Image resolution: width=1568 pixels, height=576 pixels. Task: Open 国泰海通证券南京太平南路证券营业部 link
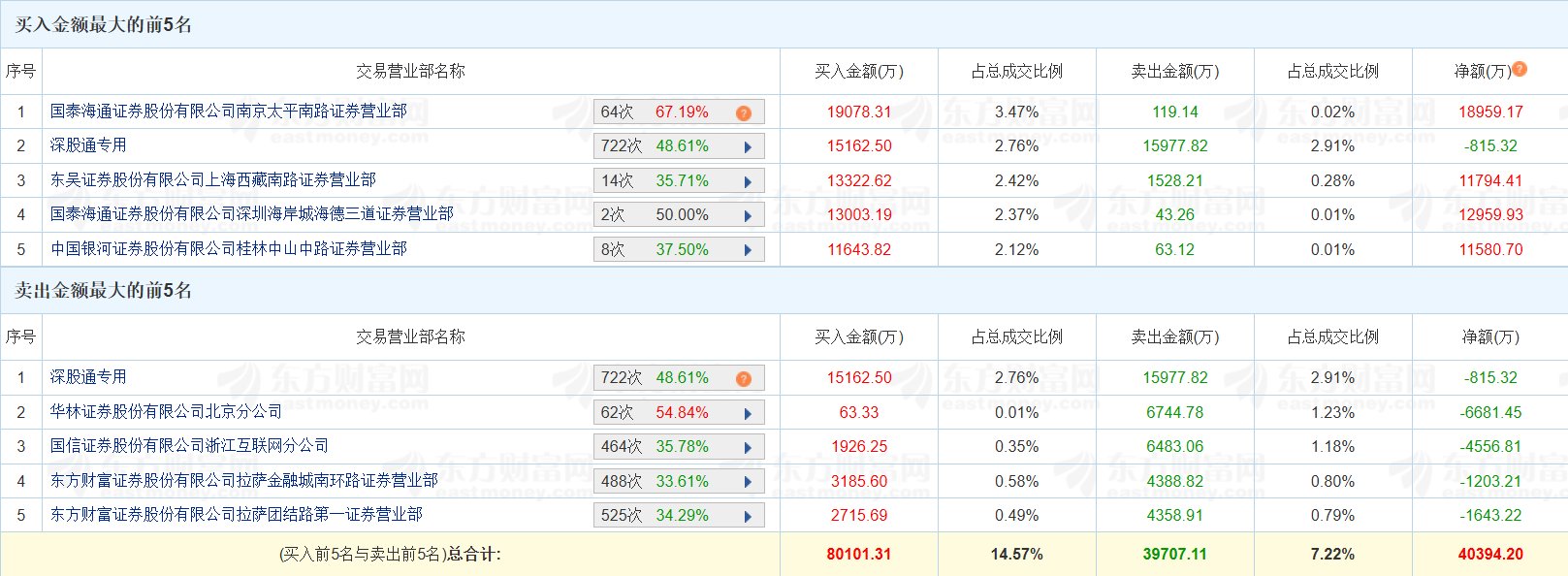point(229,112)
